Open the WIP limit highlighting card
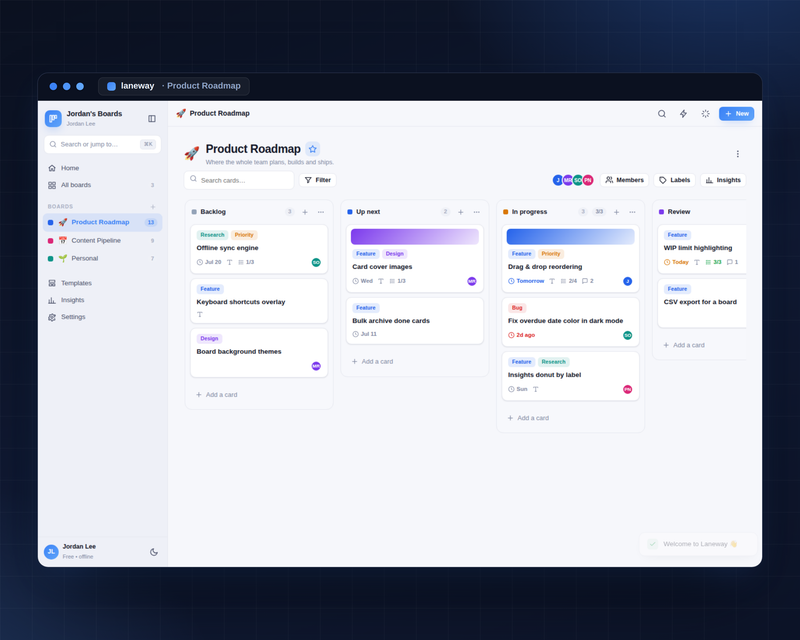Viewport: 800px width, 640px height. point(702,249)
